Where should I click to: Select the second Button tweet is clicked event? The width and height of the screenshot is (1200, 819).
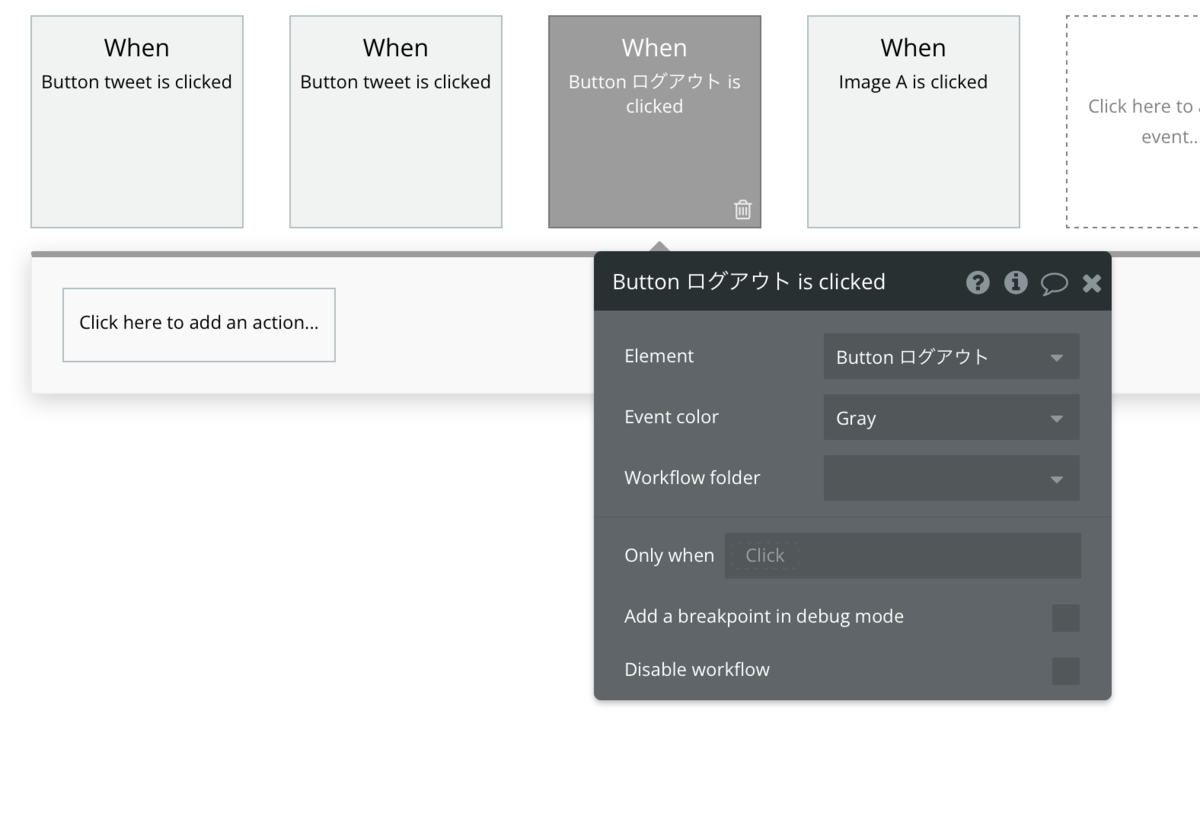(x=396, y=121)
